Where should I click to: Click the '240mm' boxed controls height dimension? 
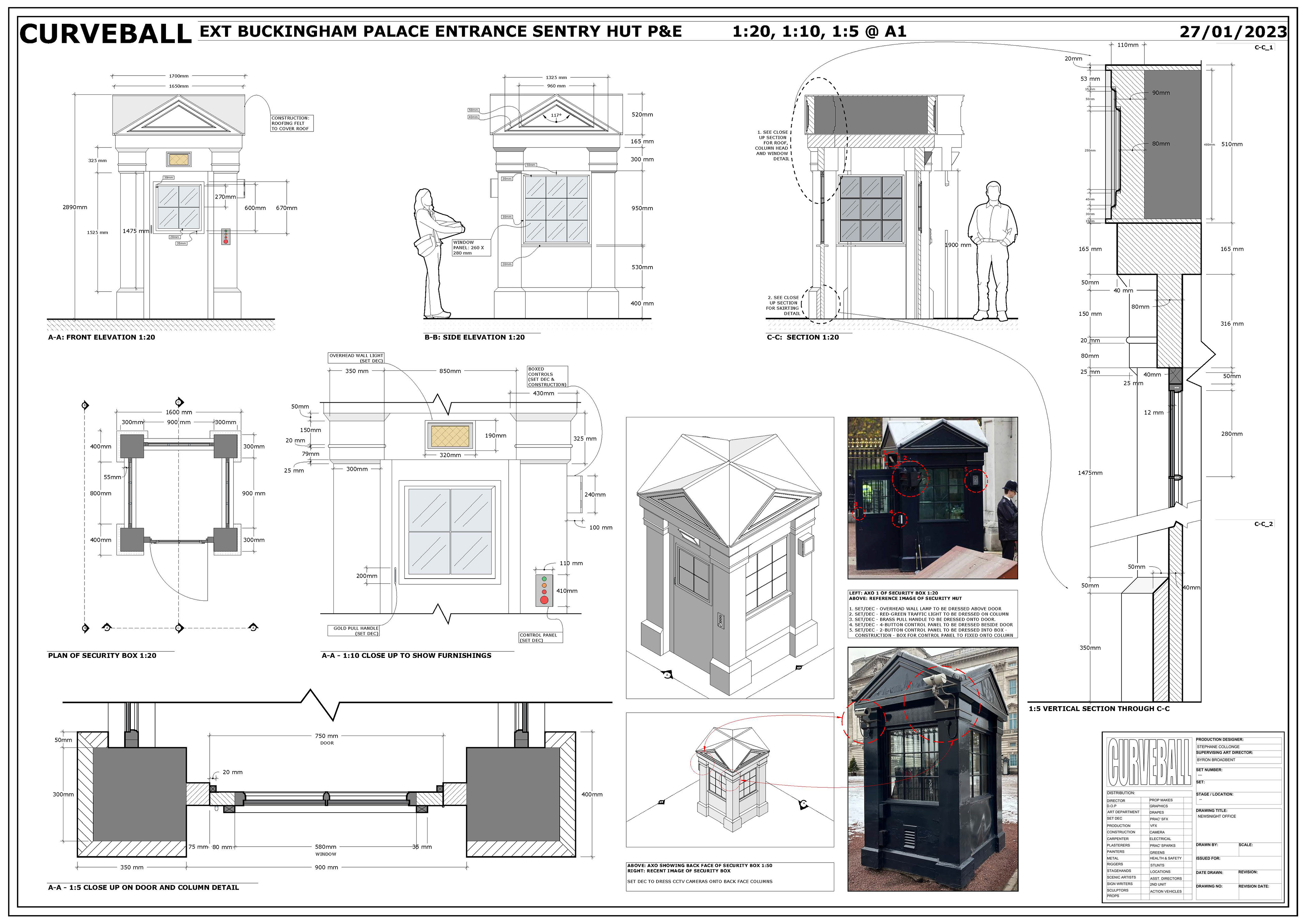tap(595, 494)
